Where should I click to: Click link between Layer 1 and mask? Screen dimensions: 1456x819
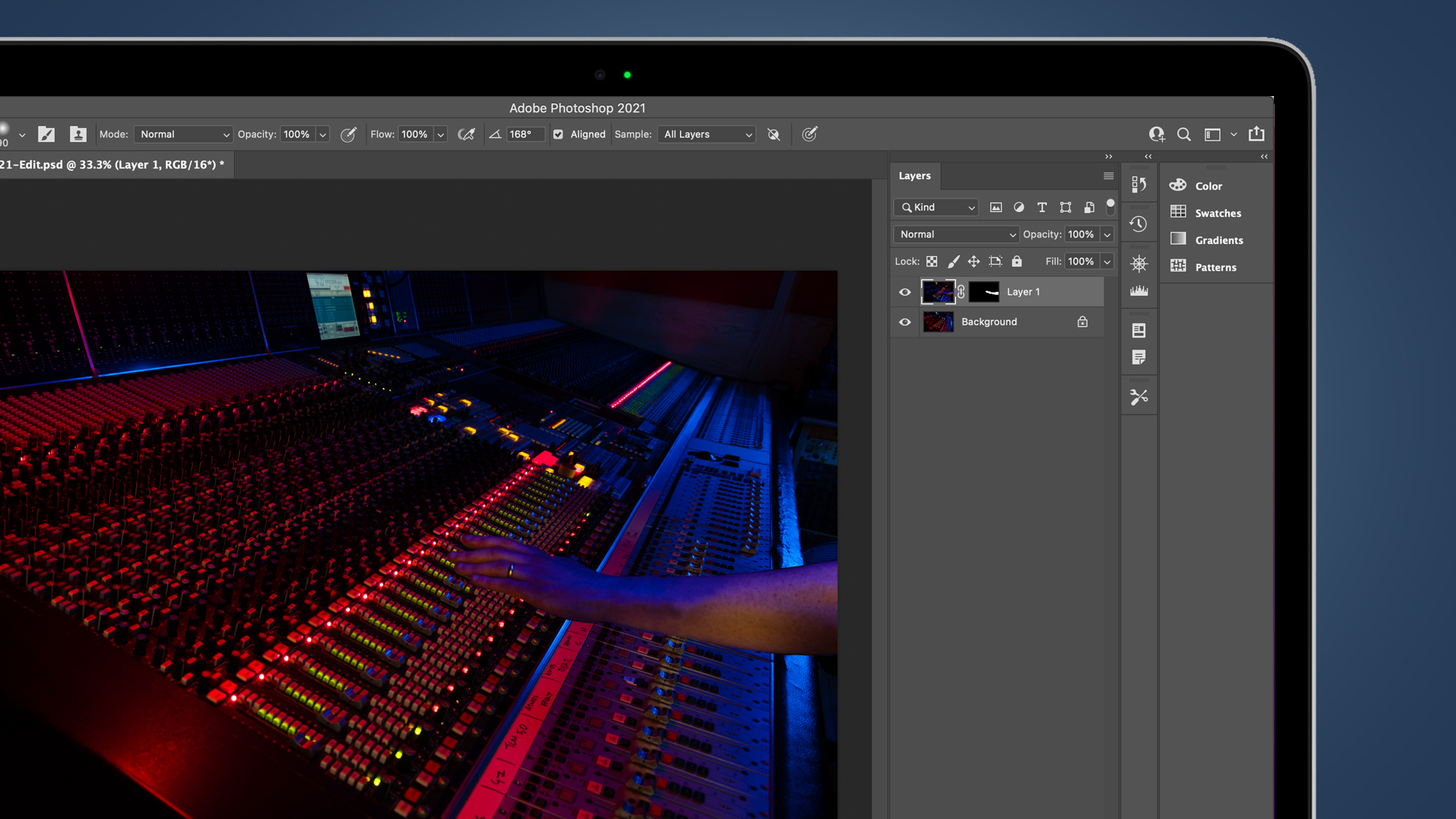[961, 292]
